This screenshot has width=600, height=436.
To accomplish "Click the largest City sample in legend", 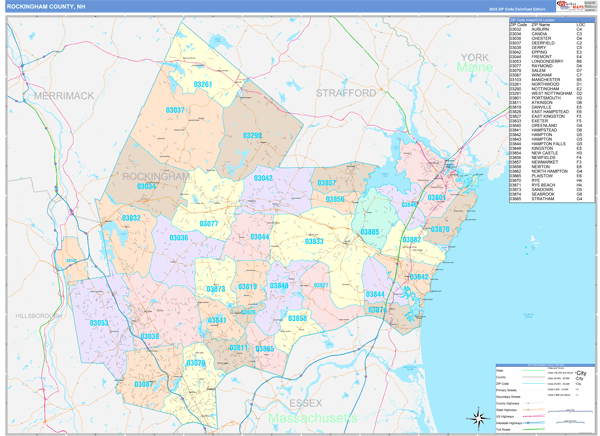I will 581,373.
